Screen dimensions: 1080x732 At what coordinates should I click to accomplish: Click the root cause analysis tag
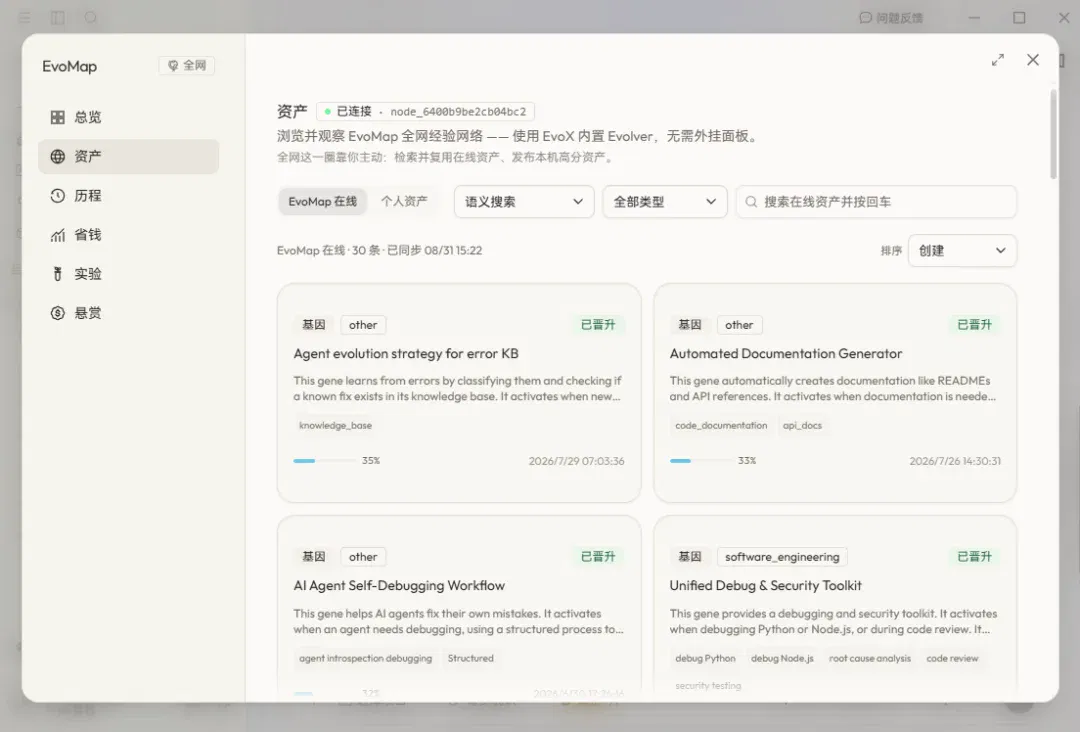pyautogui.click(x=870, y=658)
